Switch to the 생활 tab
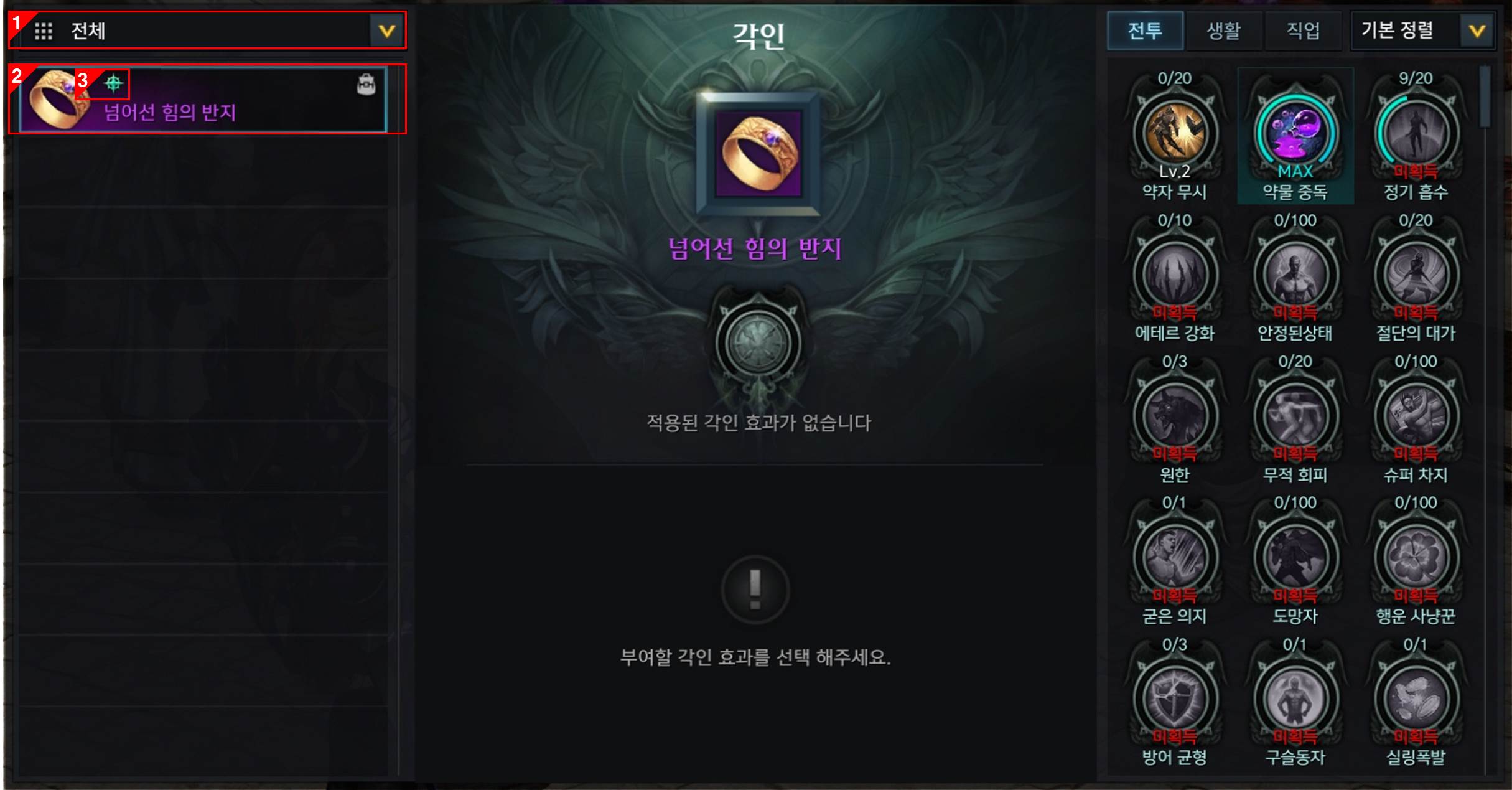 (1224, 31)
